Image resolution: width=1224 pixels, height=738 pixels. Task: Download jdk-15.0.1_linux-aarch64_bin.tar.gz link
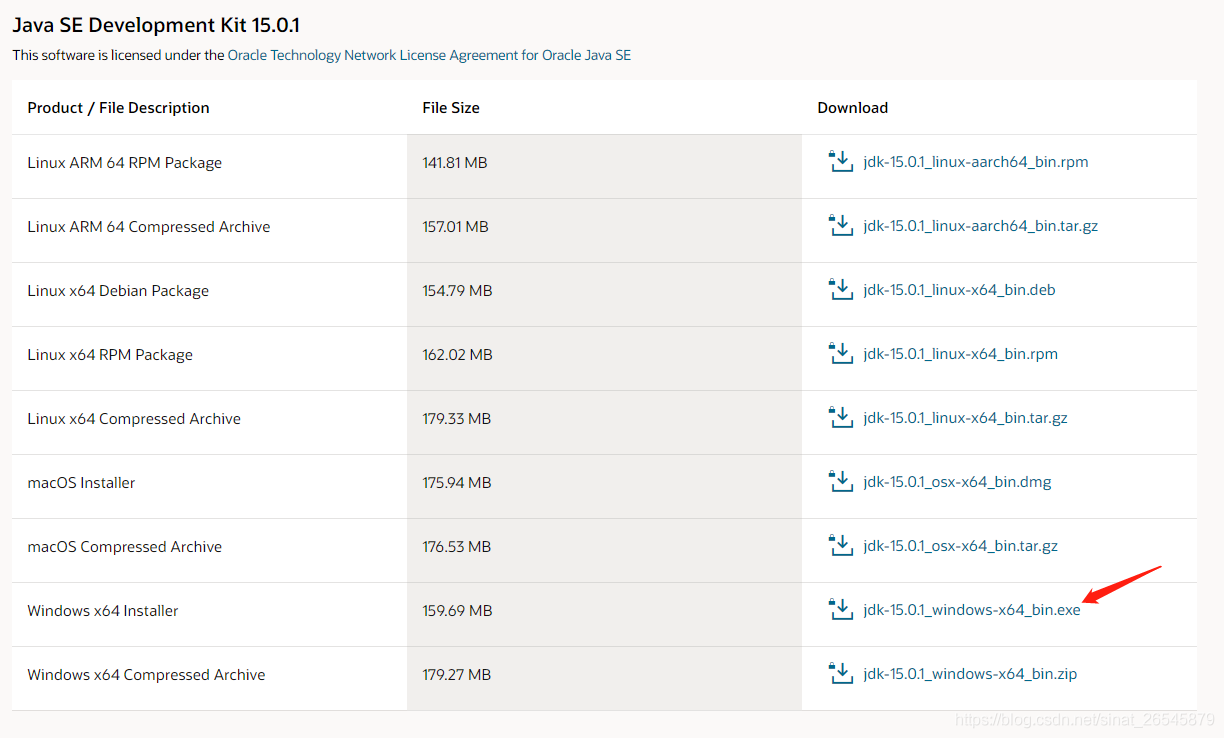(981, 226)
